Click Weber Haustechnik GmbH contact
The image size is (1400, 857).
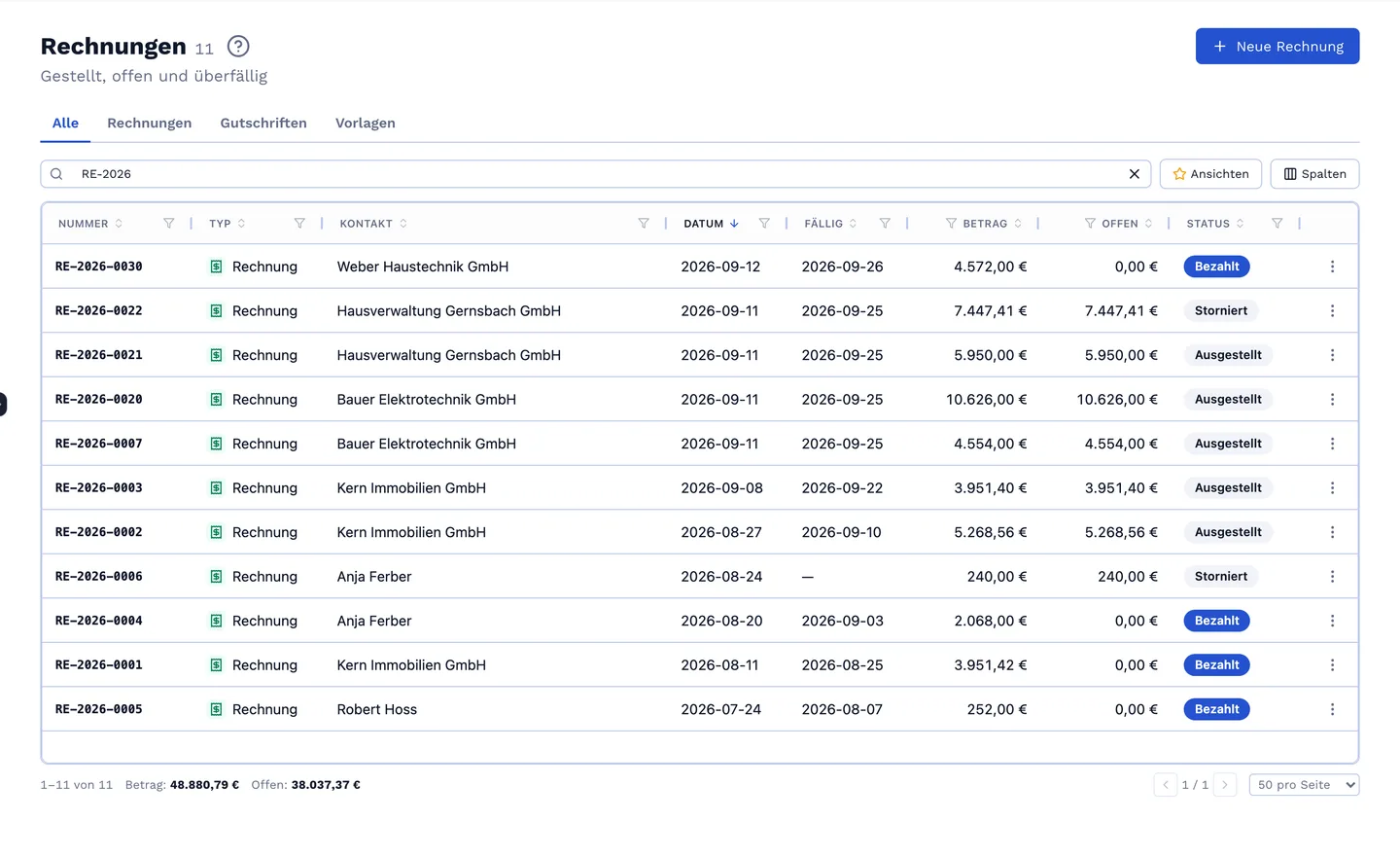tap(423, 267)
